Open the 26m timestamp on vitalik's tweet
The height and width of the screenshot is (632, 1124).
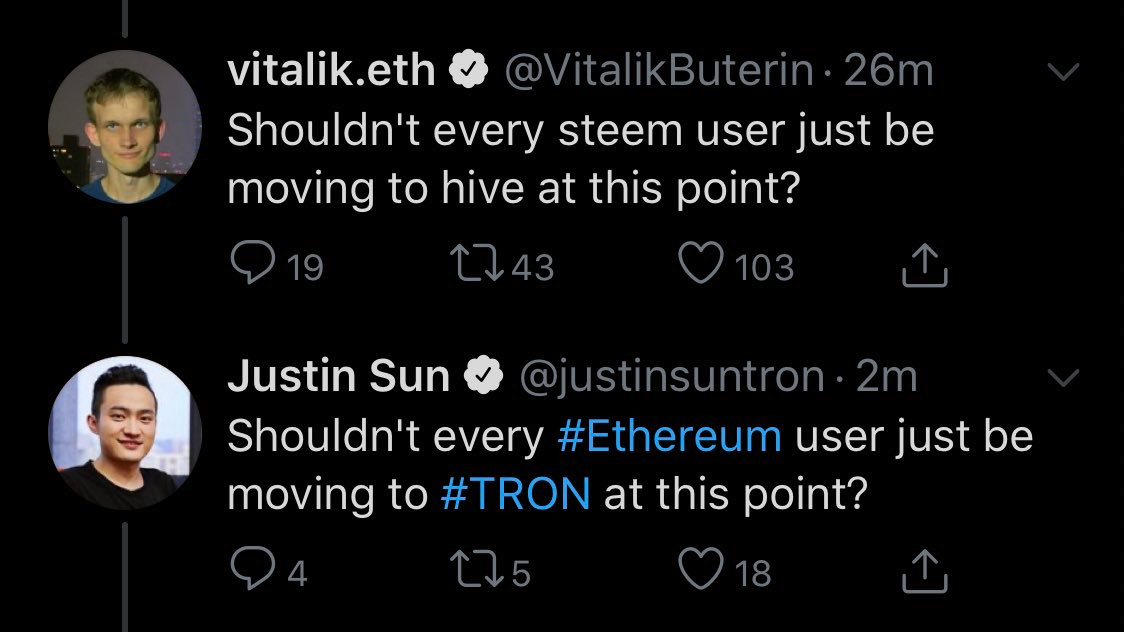coord(889,71)
